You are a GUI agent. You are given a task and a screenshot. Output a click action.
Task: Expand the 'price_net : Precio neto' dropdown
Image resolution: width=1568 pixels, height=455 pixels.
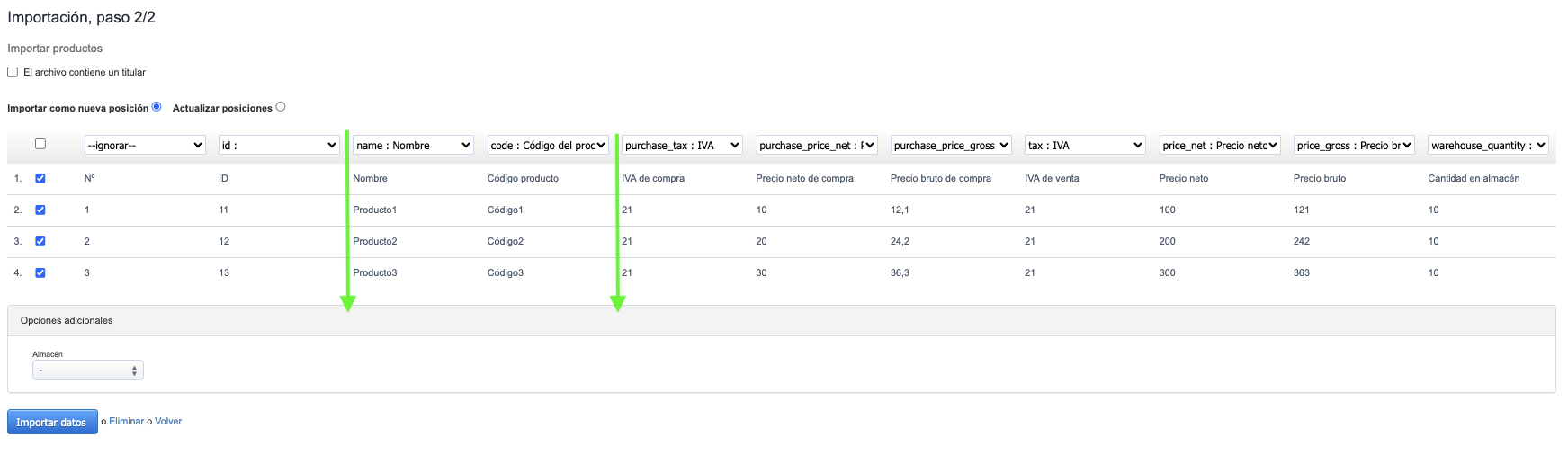click(1220, 145)
